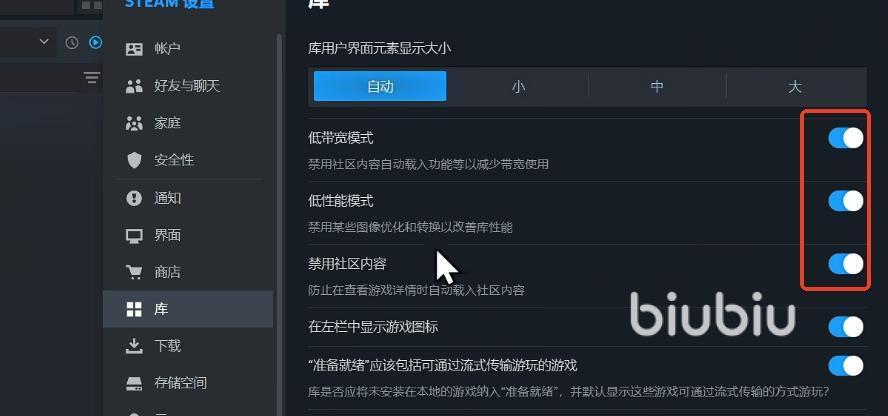Expand the dropdown chevron at top left
The image size is (888, 416).
point(44,41)
